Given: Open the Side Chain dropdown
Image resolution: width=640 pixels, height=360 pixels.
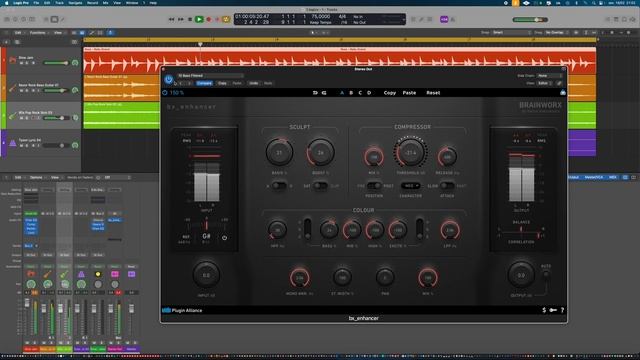Looking at the screenshot, I should (x=550, y=76).
